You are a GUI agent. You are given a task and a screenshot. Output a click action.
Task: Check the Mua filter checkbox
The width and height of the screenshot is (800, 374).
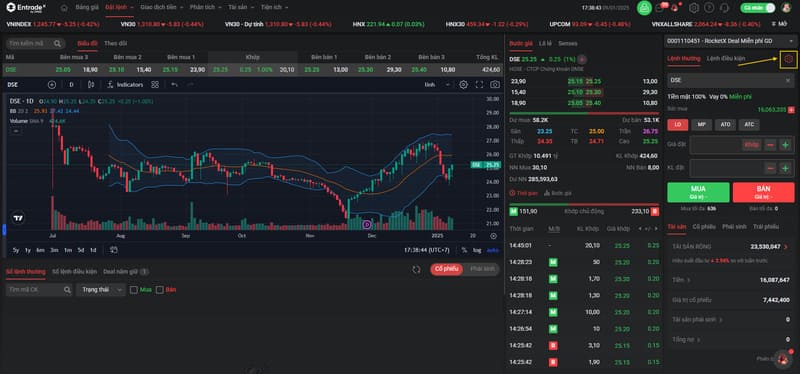[x=134, y=290]
